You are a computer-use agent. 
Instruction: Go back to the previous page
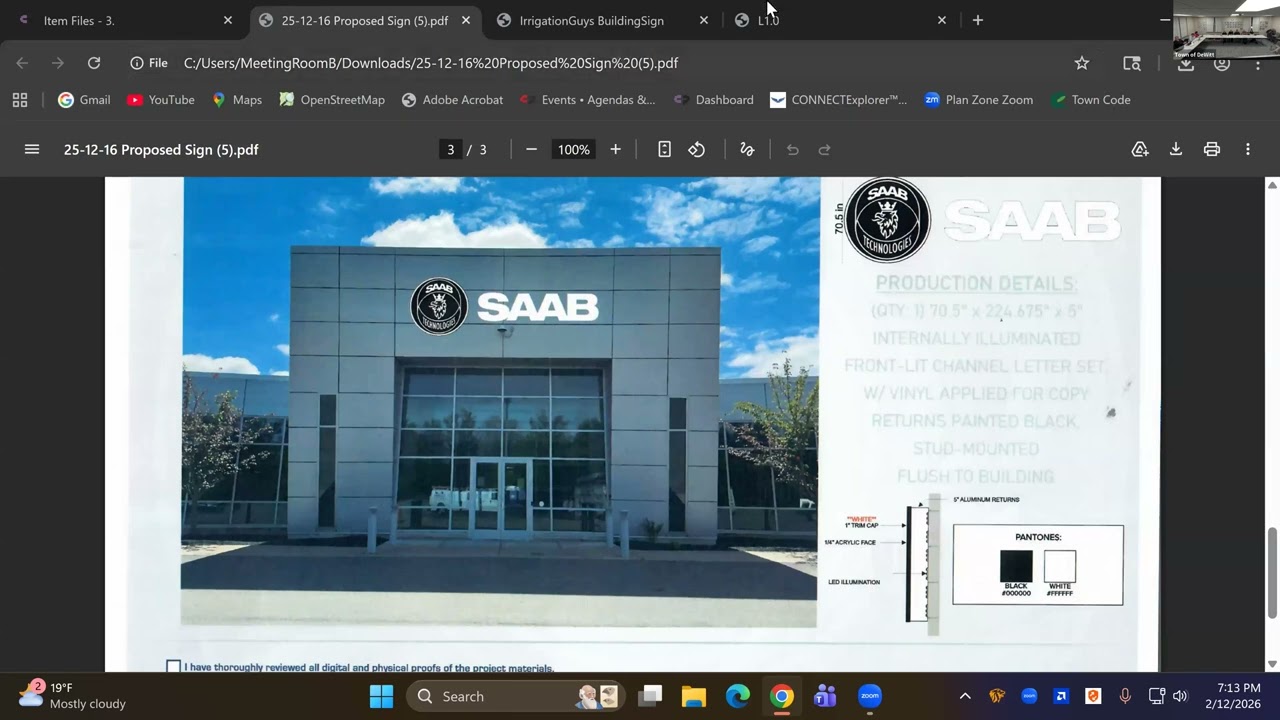point(22,63)
